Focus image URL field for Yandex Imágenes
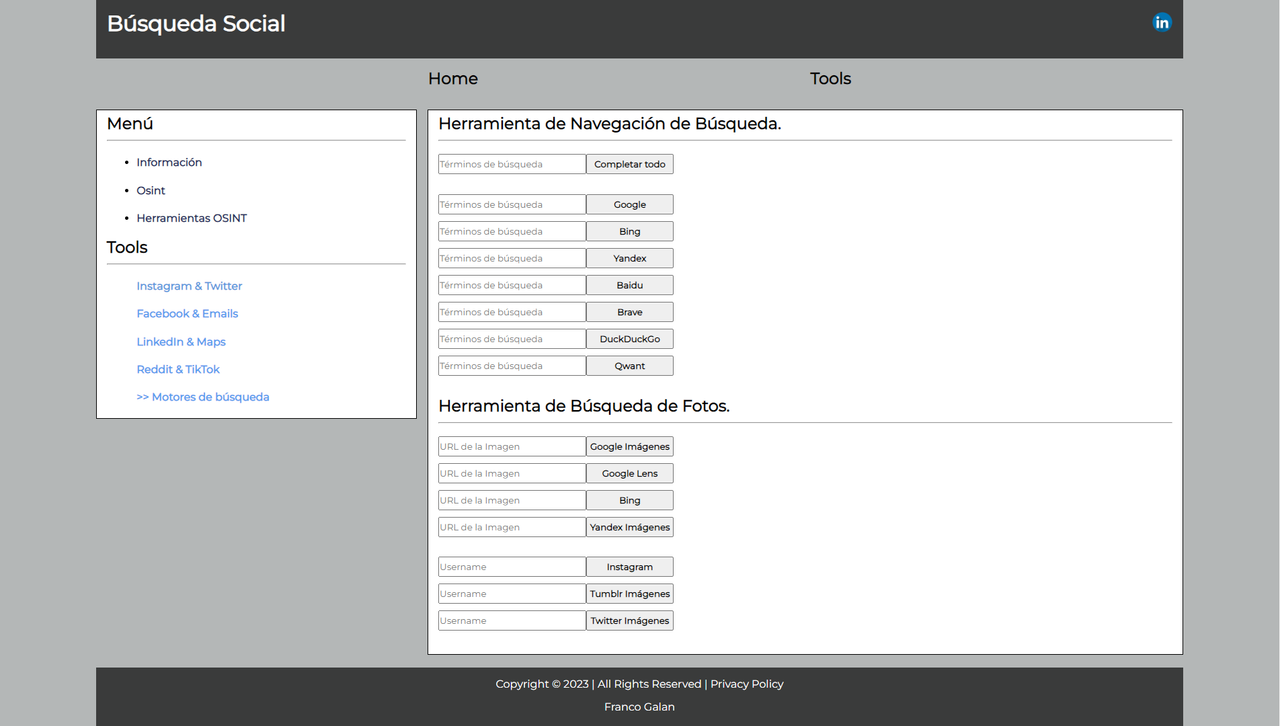The image size is (1280, 726). 512,527
